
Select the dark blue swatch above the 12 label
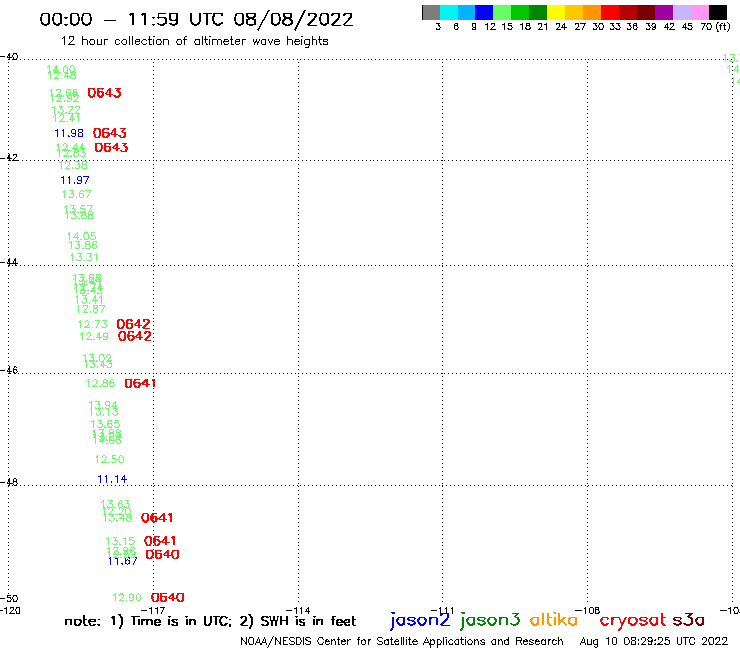(x=484, y=12)
